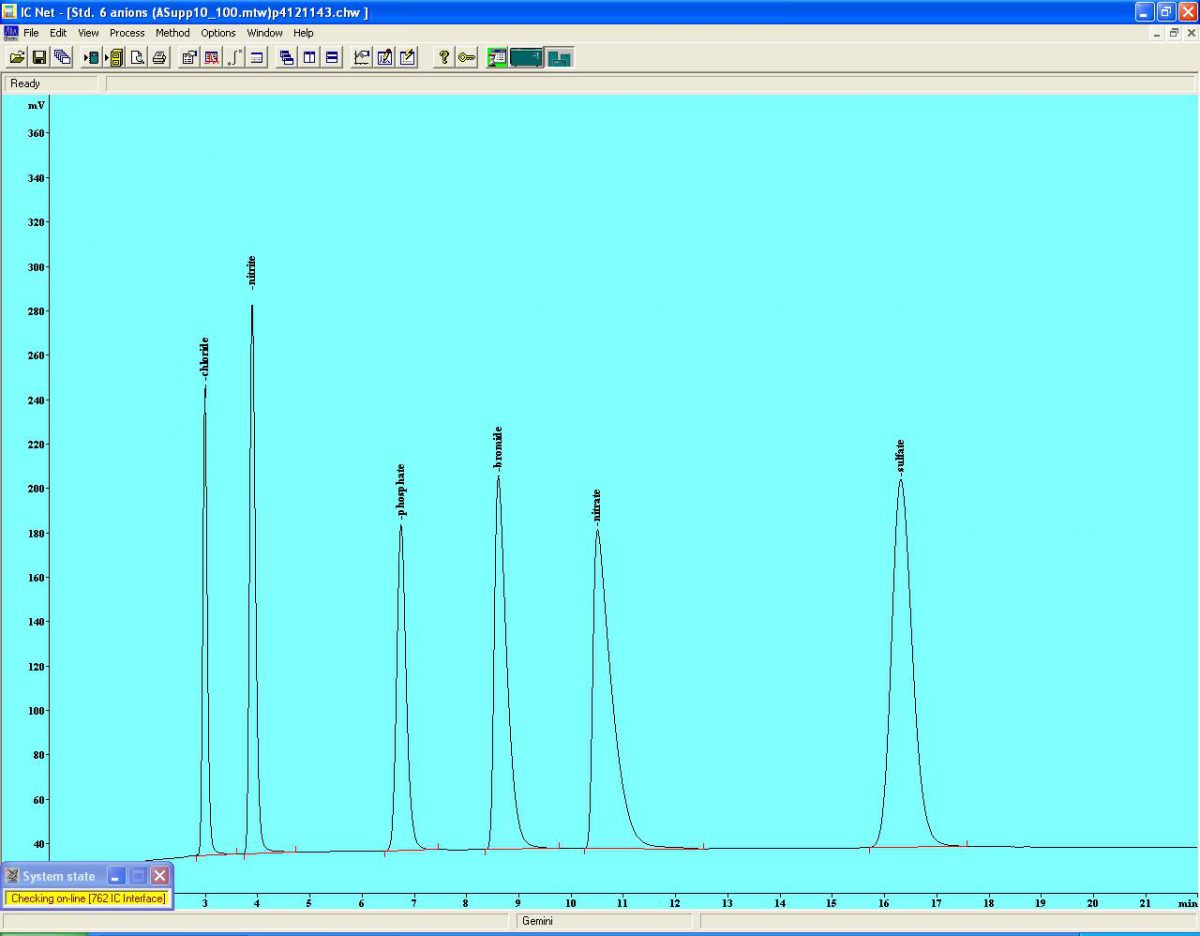Open Print Preview from toolbar
This screenshot has height=936, width=1200.
(137, 57)
